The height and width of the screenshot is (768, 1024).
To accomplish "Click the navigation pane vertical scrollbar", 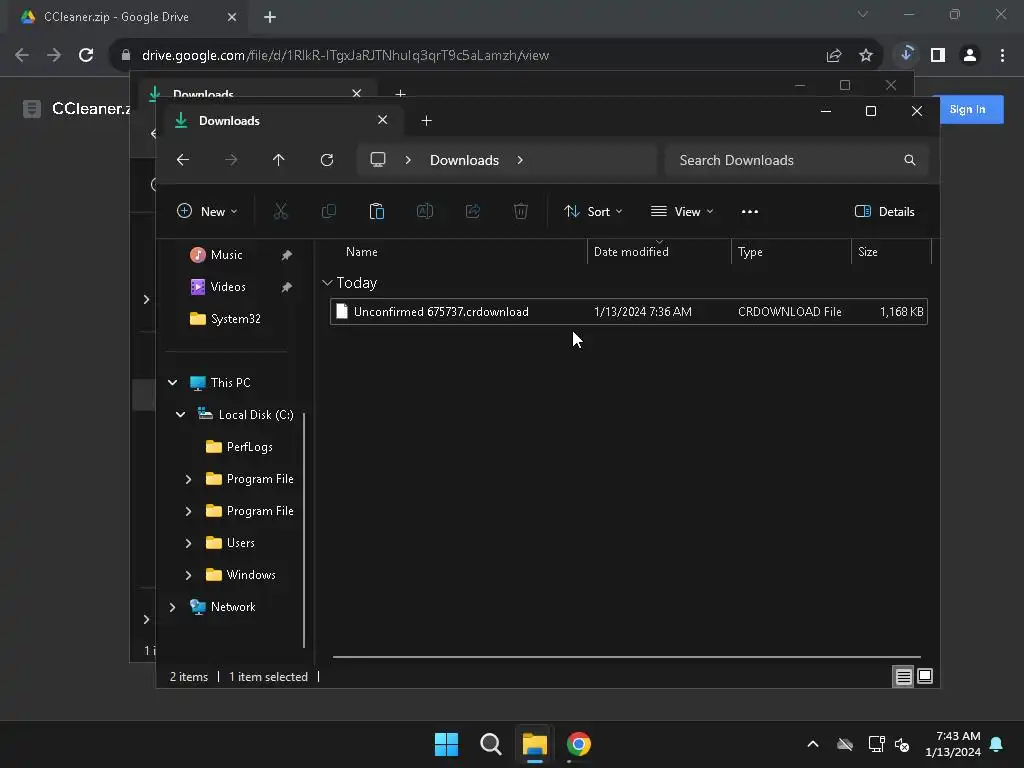I will pyautogui.click(x=304, y=529).
